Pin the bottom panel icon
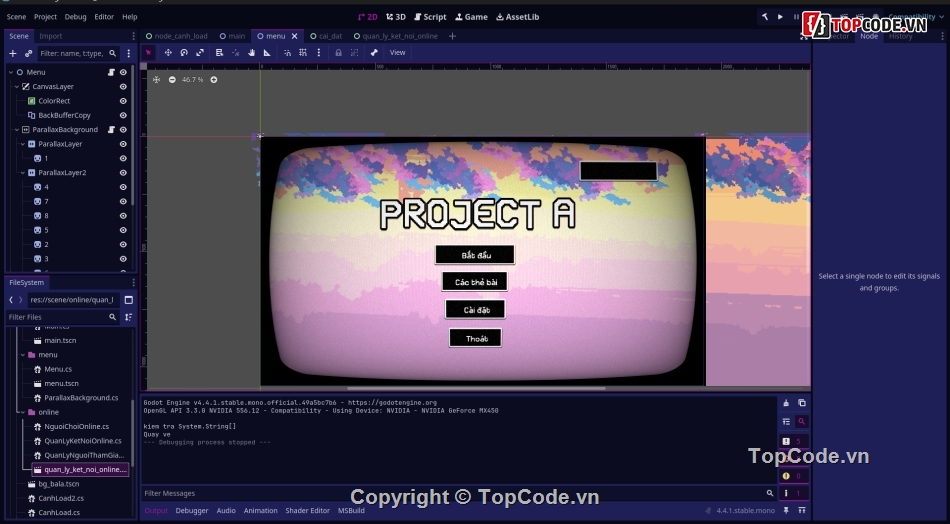 tap(786, 511)
